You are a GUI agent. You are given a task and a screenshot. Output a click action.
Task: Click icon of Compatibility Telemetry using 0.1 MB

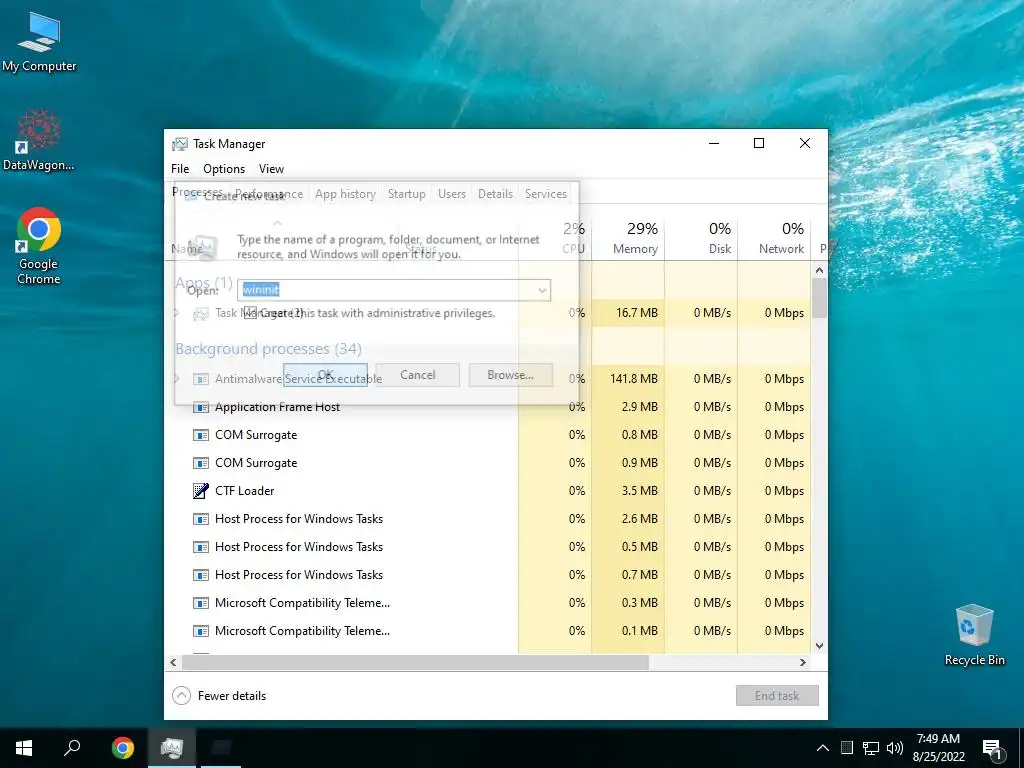[x=200, y=632]
